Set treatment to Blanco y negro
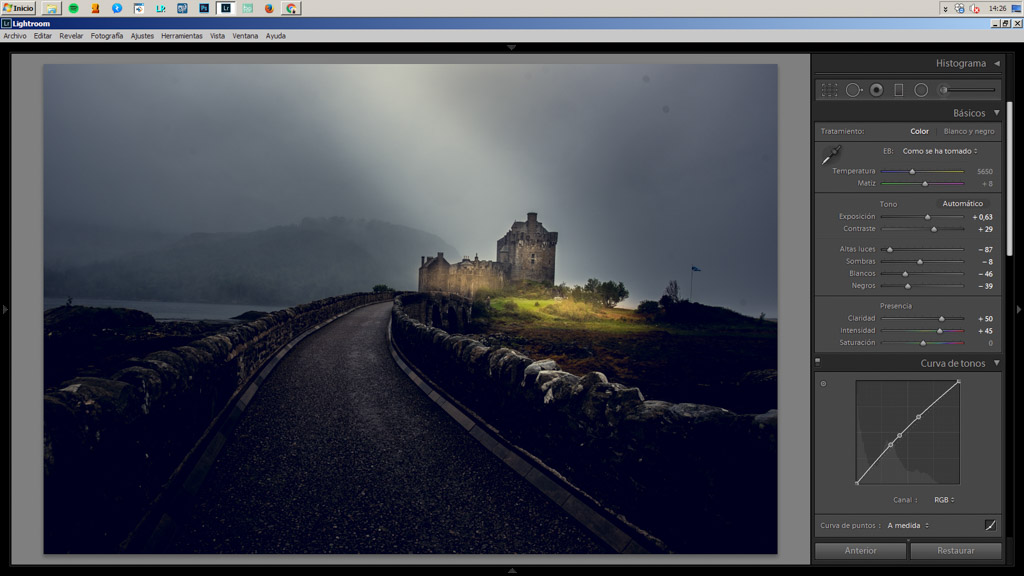The width and height of the screenshot is (1024, 576). (x=969, y=131)
